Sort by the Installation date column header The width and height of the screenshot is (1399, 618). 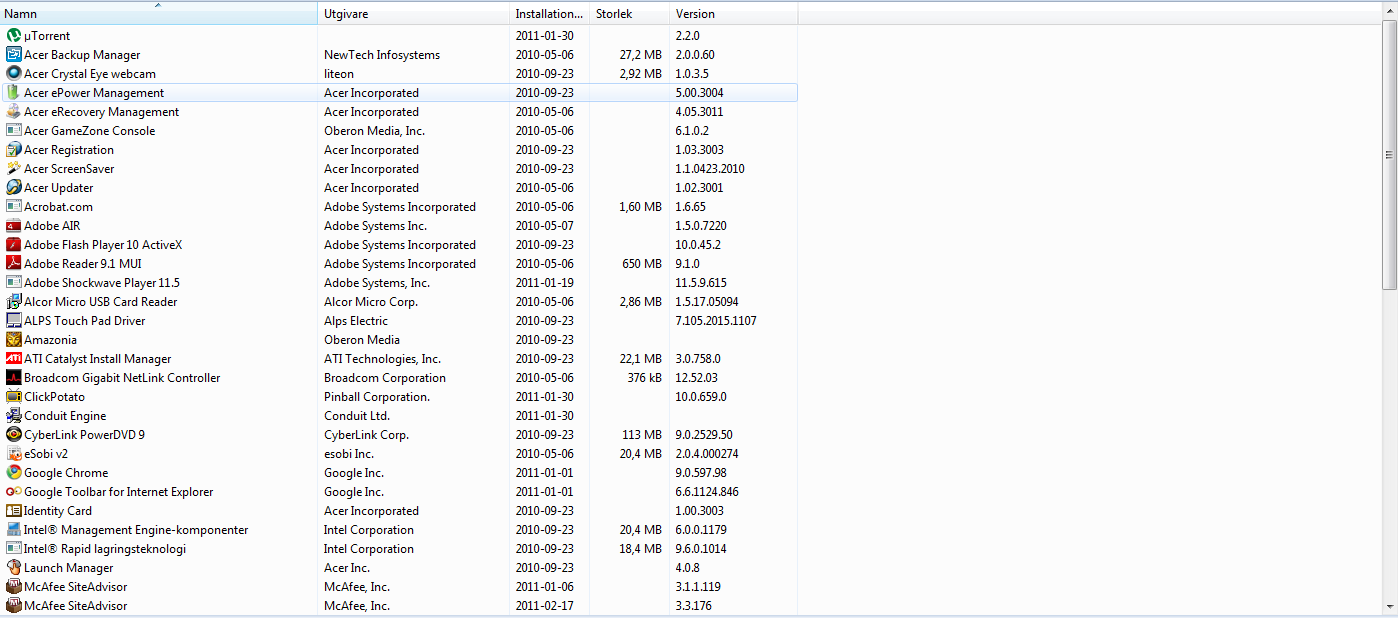(549, 14)
